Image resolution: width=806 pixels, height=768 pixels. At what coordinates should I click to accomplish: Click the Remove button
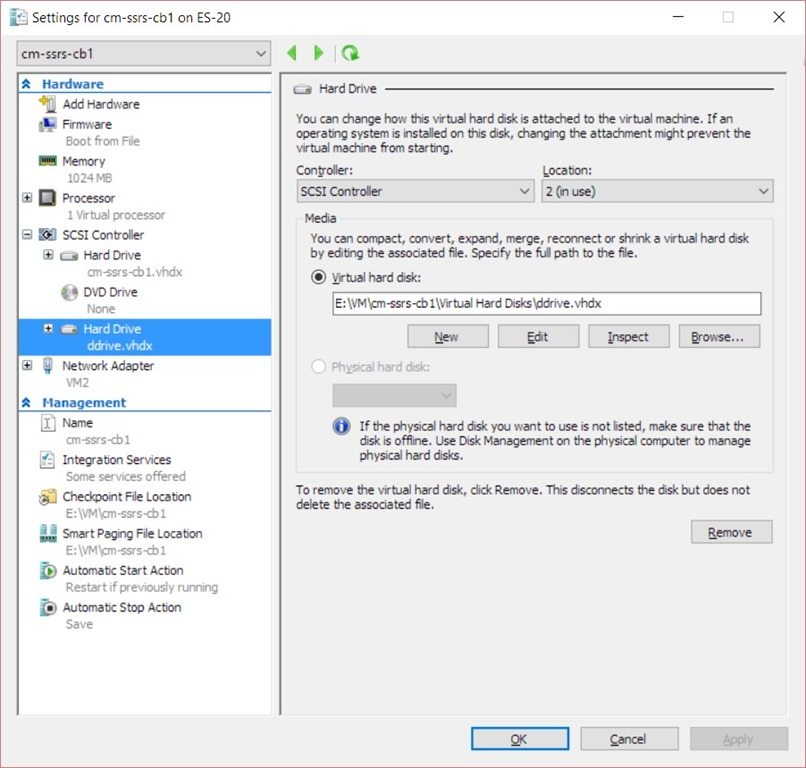click(x=730, y=532)
